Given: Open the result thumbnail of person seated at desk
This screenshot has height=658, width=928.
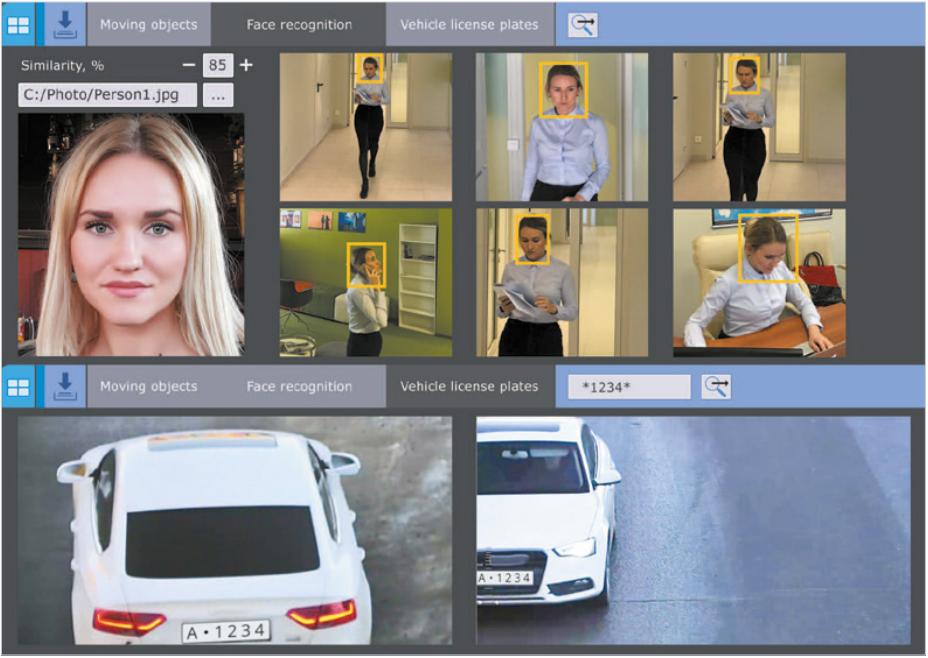Looking at the screenshot, I should click(x=759, y=282).
